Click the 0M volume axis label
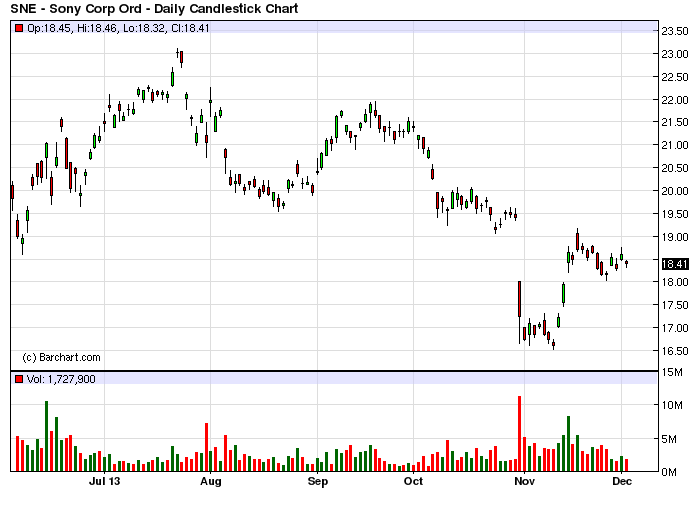700x512 pixels. click(668, 472)
